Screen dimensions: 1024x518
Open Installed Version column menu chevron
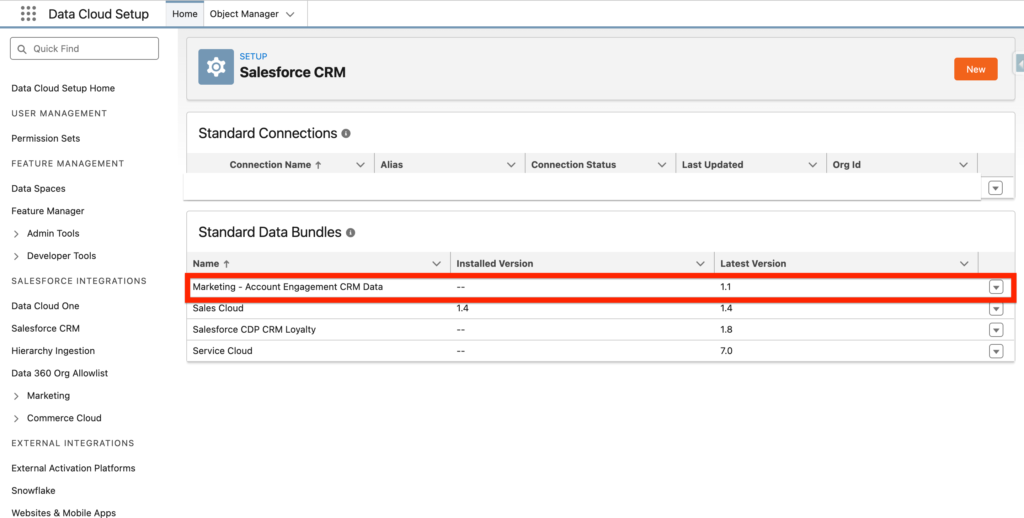pyautogui.click(x=701, y=264)
